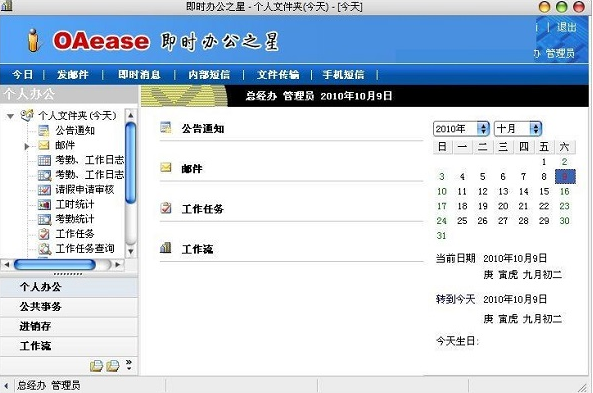Click the 邮件 envelope icon in main panel
The image size is (593, 393).
[x=166, y=168]
